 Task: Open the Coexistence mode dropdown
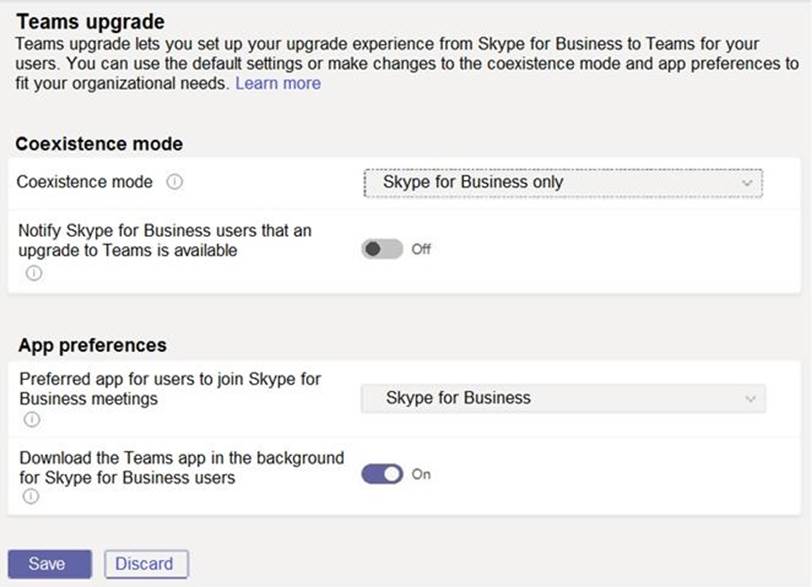(563, 183)
